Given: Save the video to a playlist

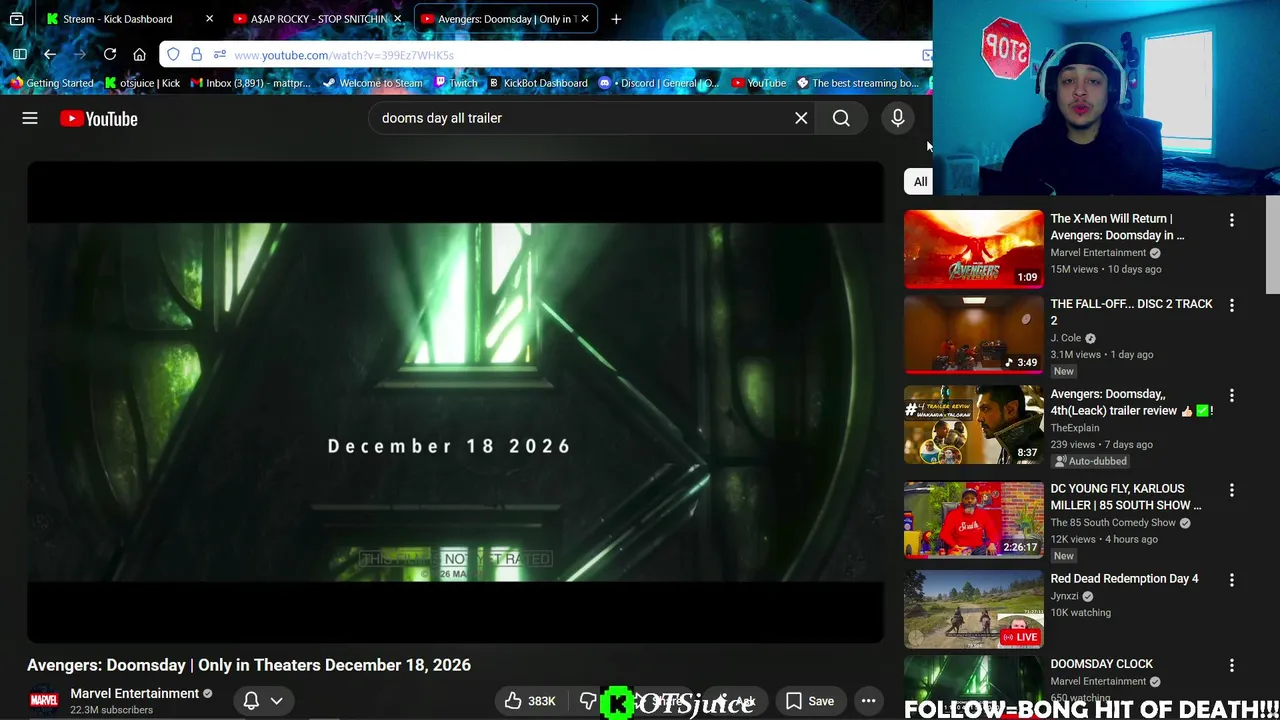Looking at the screenshot, I should pyautogui.click(x=810, y=701).
